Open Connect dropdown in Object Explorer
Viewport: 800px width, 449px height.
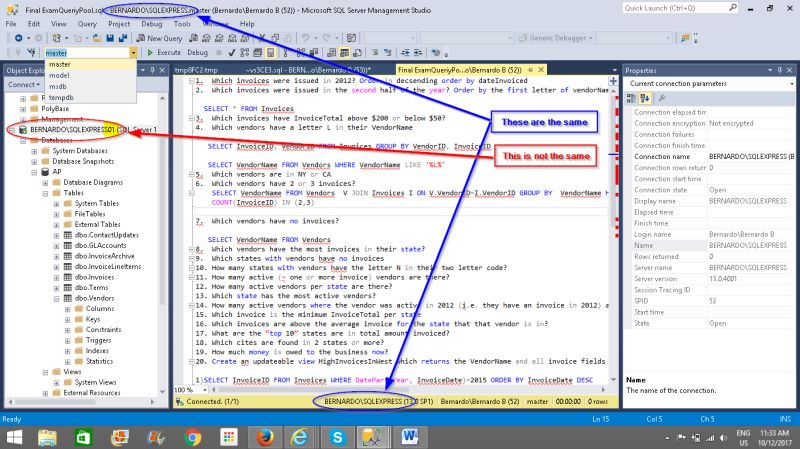tap(23, 85)
